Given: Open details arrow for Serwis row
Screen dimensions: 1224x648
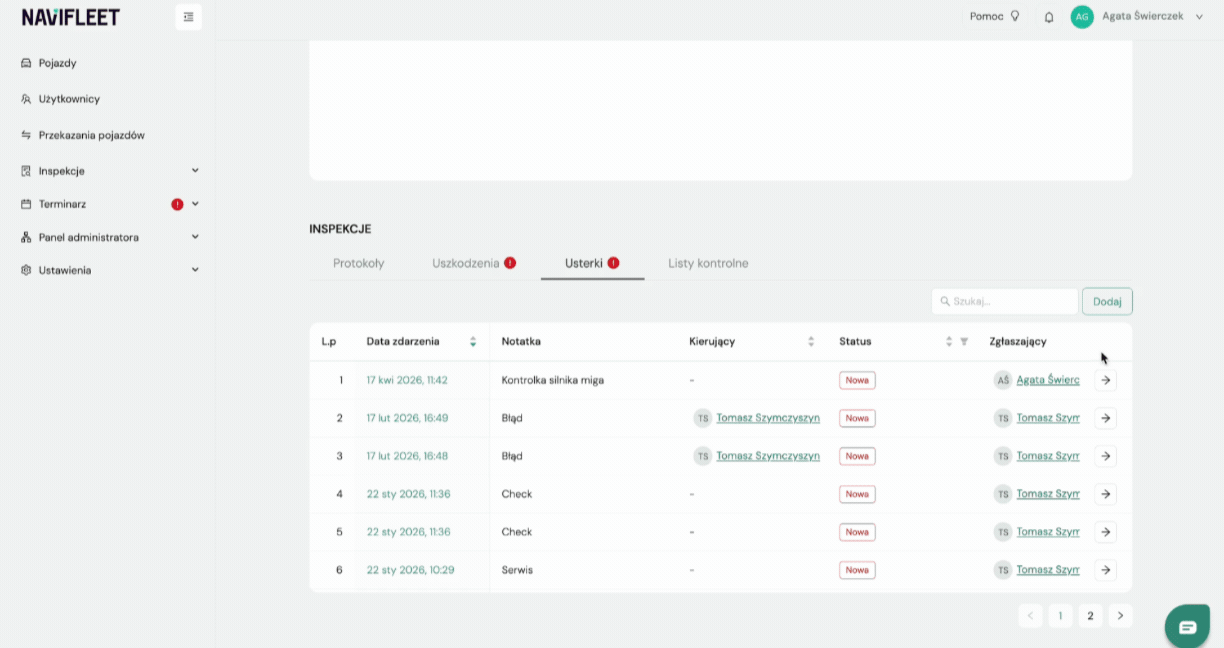Looking at the screenshot, I should tap(1105, 570).
